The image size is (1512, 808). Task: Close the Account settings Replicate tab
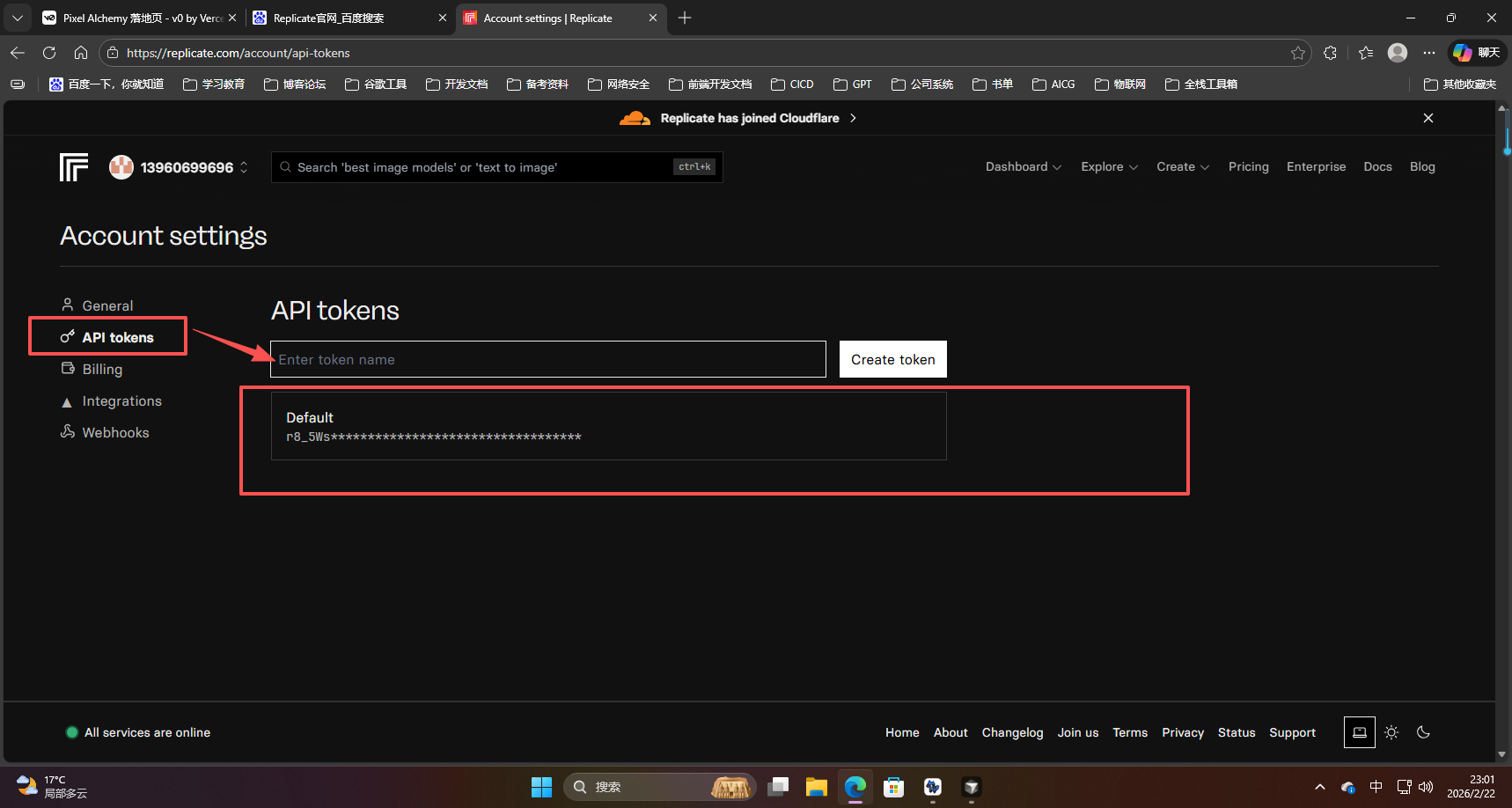pos(653,18)
